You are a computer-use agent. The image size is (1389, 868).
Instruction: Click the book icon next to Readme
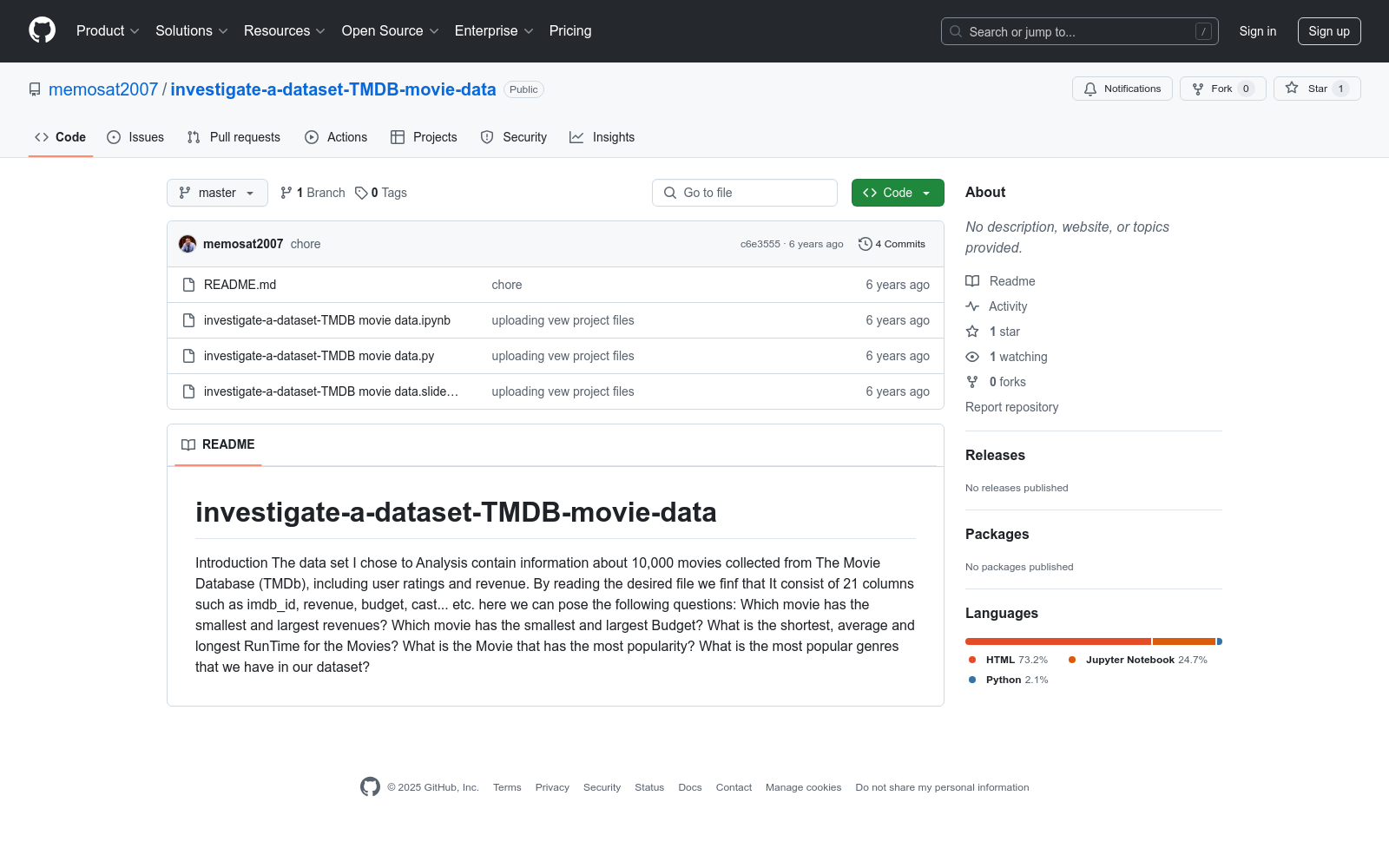click(x=972, y=281)
